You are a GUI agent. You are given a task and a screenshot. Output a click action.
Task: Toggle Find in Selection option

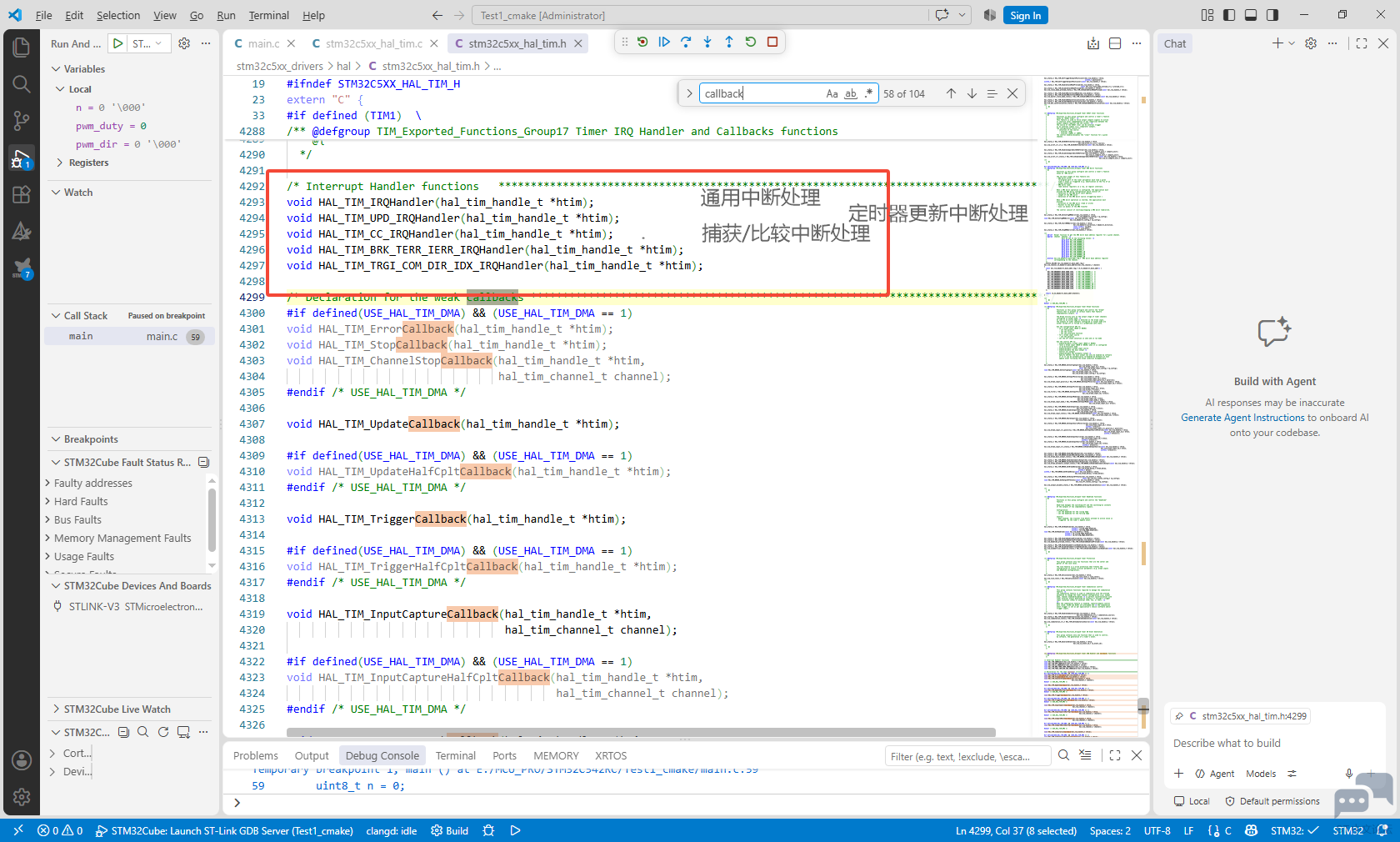click(992, 93)
